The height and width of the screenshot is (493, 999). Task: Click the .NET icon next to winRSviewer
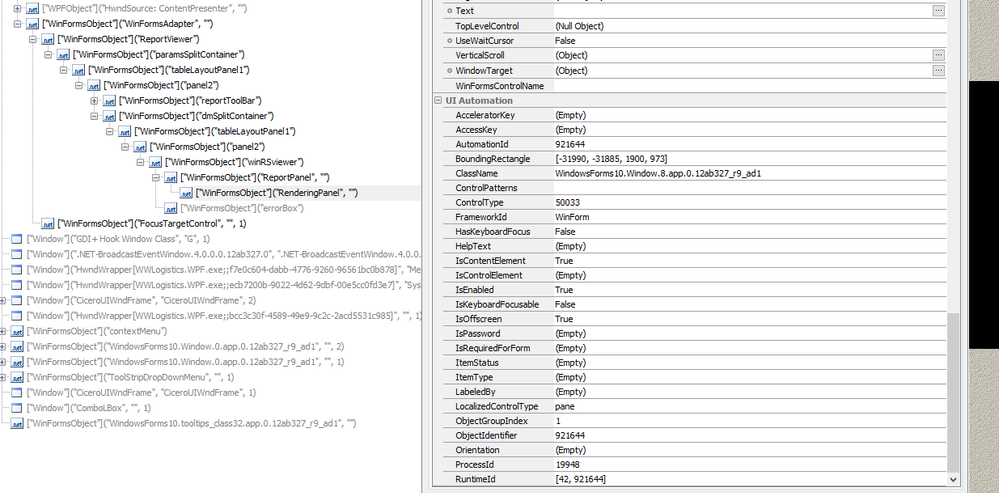click(x=155, y=162)
